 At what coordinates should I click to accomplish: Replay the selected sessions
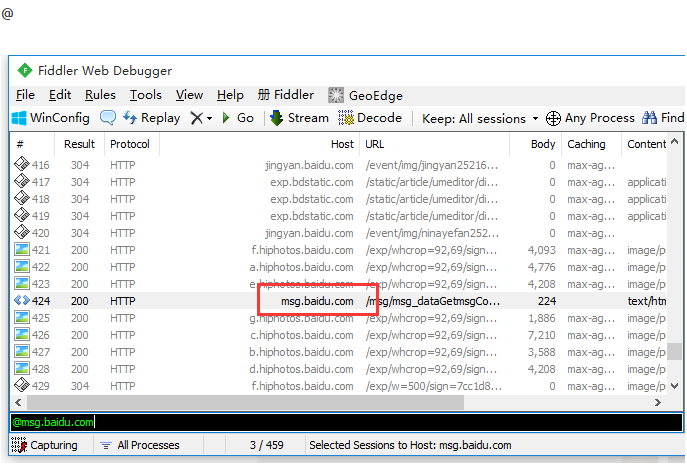[x=152, y=118]
